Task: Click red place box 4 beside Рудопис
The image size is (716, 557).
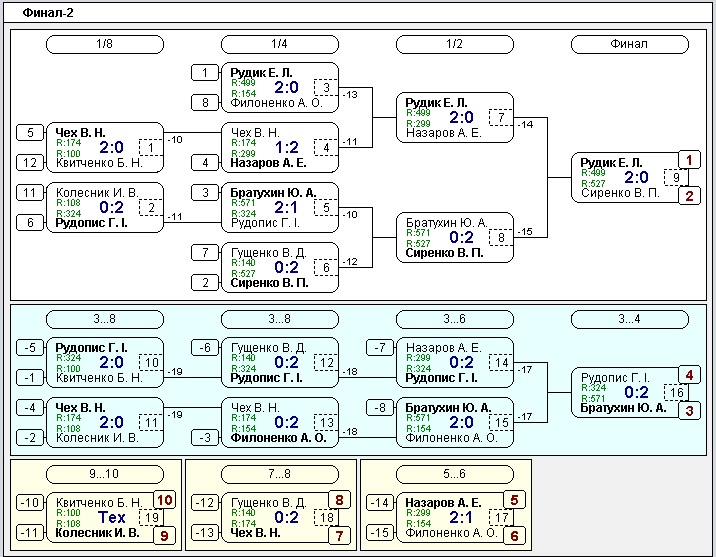Action: tap(689, 375)
